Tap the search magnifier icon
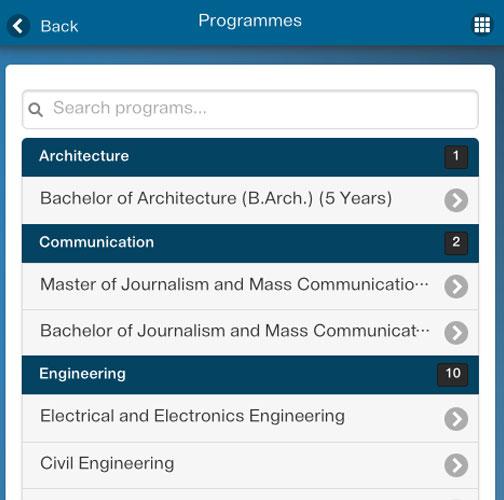 [35, 109]
